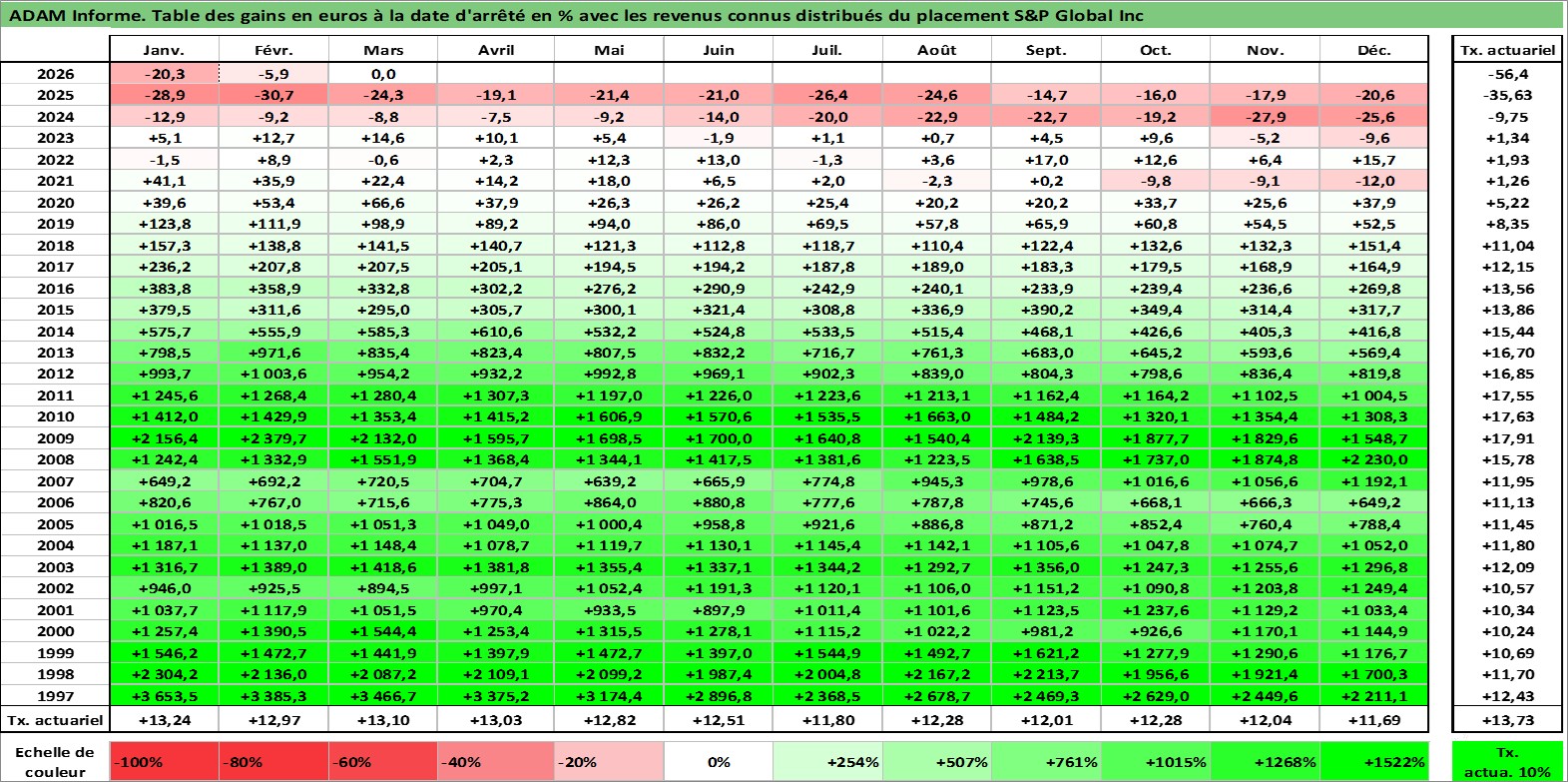Click cell -30,7 for Févr. 2025
This screenshot has height=782, width=1568.
coord(273,95)
